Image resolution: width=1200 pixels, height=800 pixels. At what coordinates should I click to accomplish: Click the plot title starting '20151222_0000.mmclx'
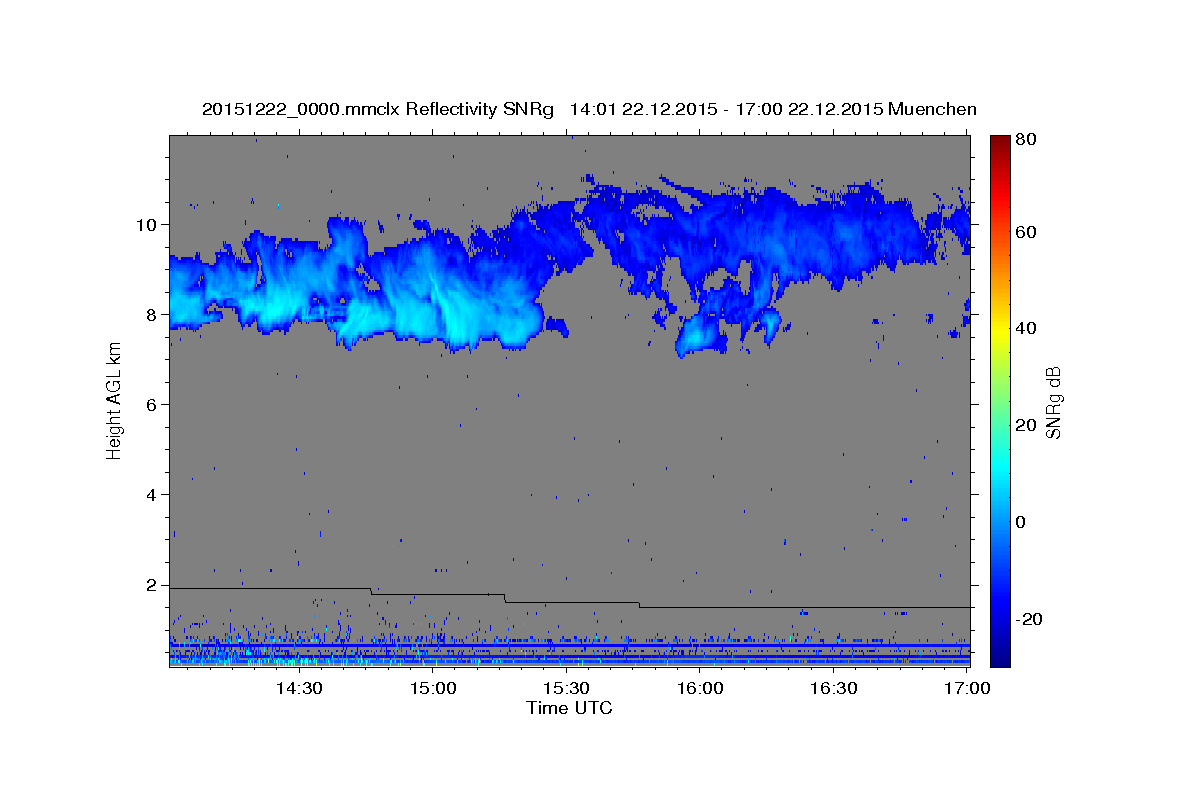[589, 109]
